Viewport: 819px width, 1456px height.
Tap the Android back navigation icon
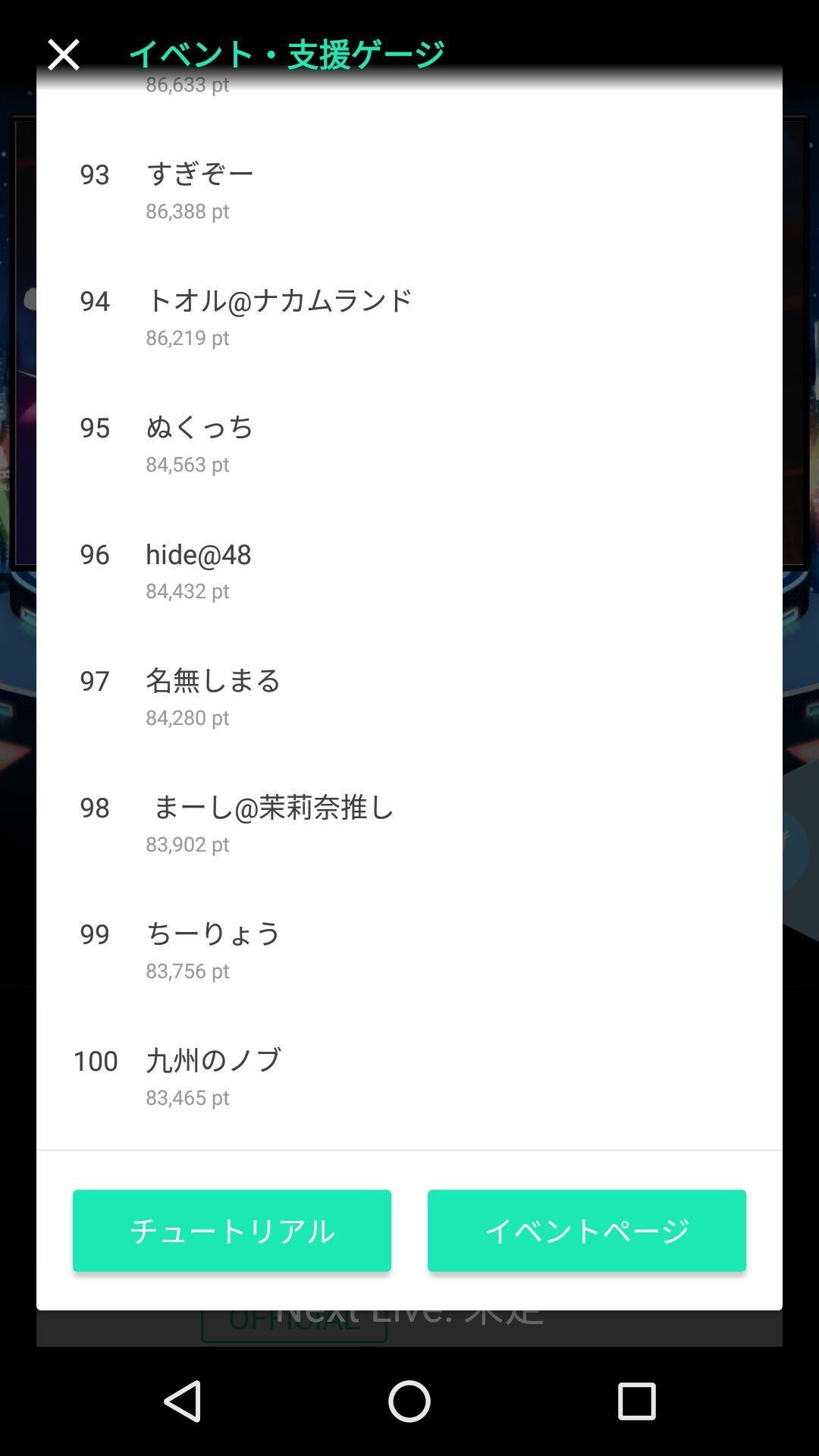(x=183, y=1400)
